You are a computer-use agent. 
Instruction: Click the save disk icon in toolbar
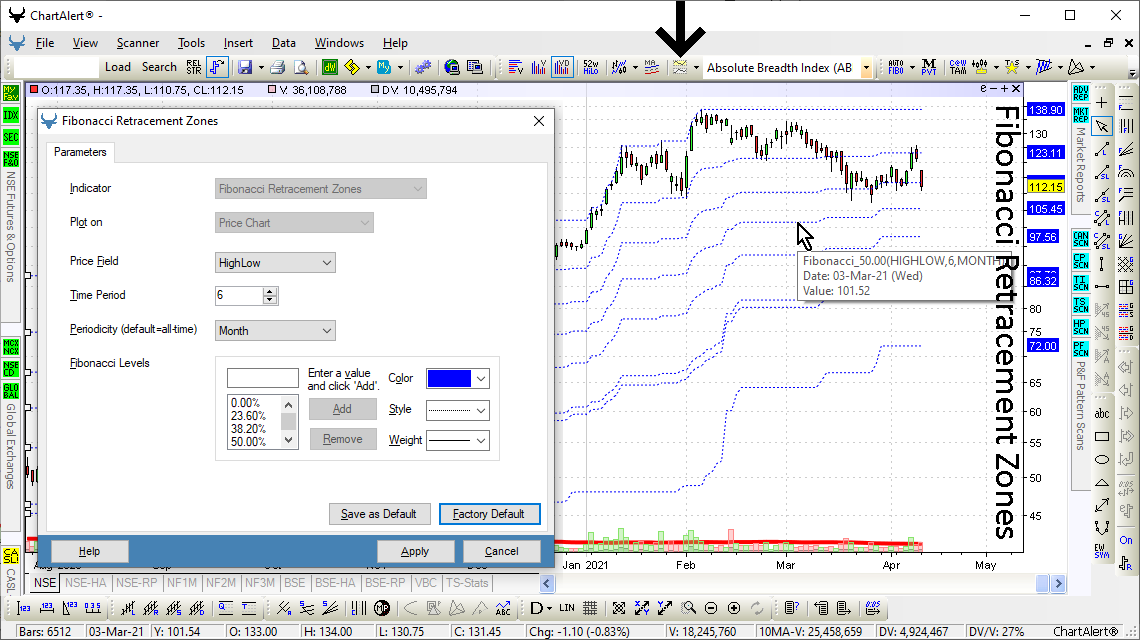coord(245,68)
